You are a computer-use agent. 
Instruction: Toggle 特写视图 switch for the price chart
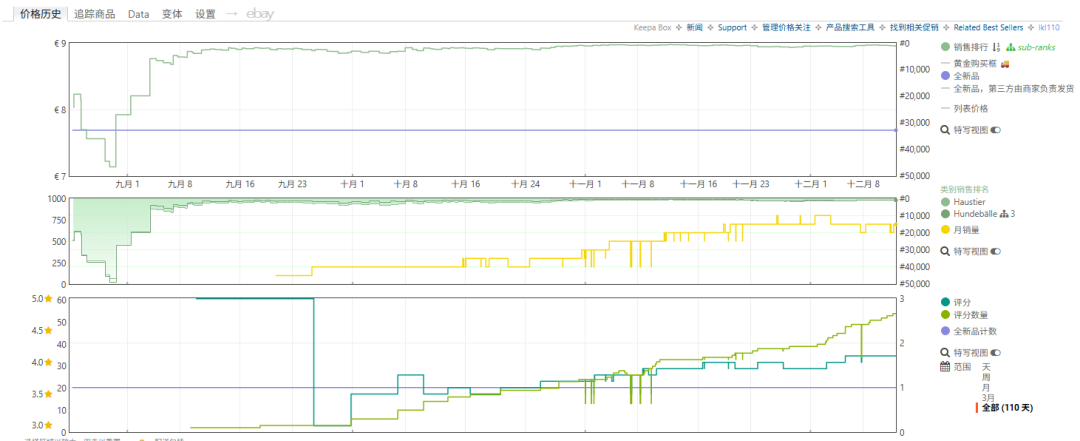996,130
